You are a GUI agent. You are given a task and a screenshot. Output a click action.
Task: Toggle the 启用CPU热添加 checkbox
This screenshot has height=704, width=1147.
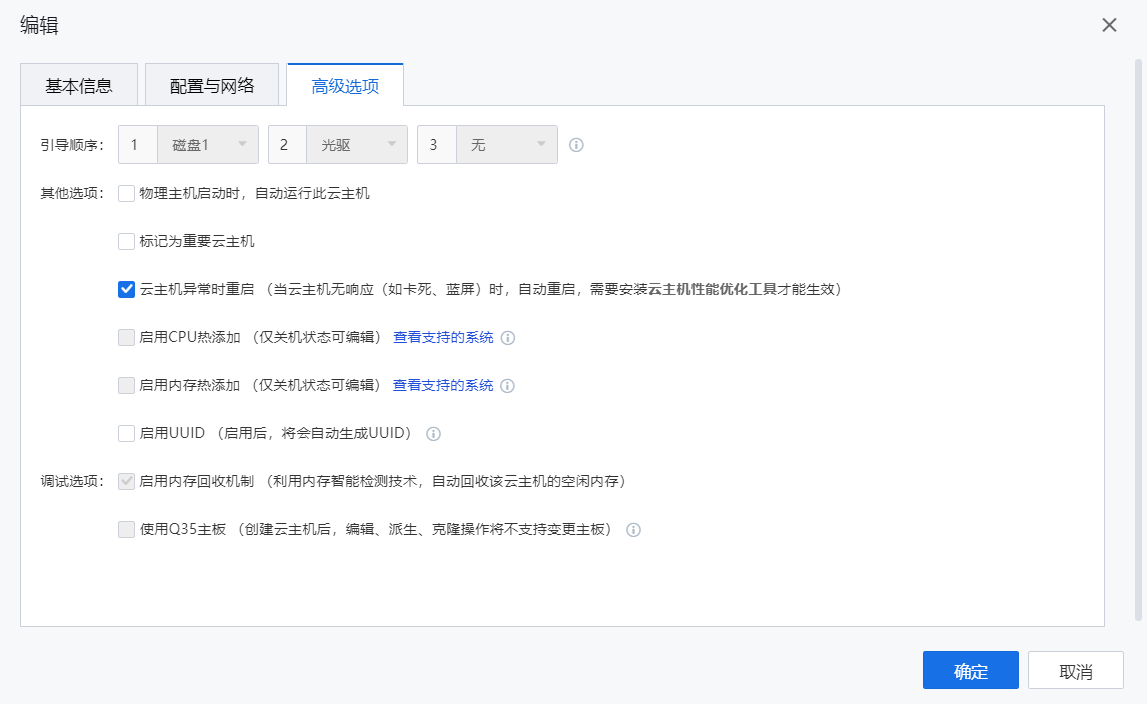[x=126, y=338]
